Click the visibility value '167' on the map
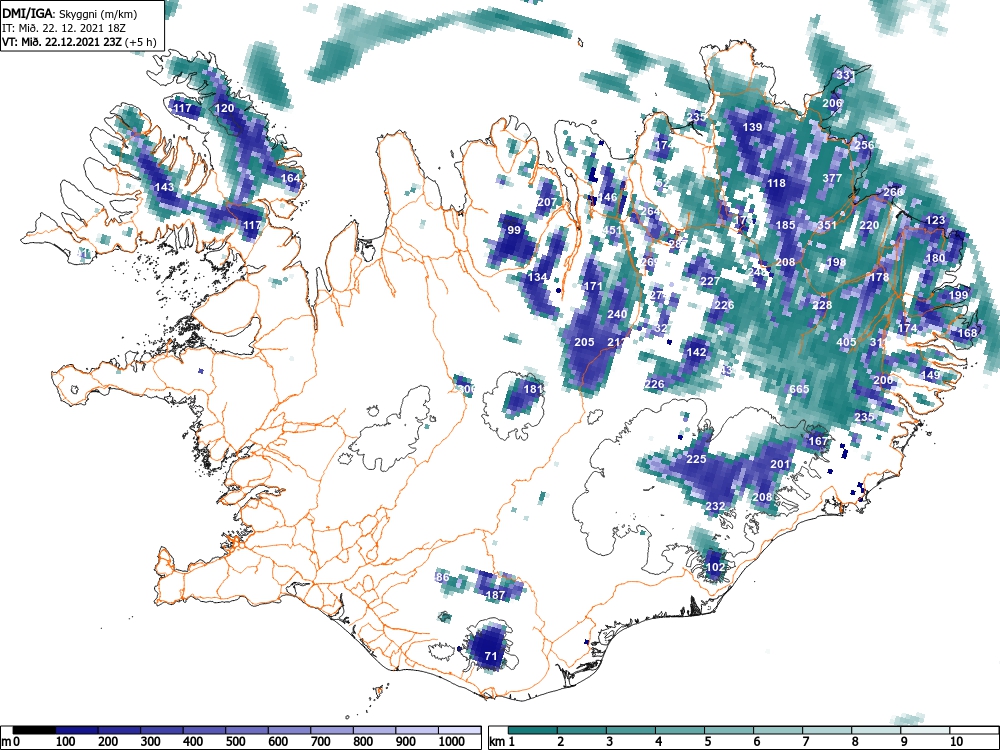Image resolution: width=1000 pixels, height=750 pixels. (818, 441)
